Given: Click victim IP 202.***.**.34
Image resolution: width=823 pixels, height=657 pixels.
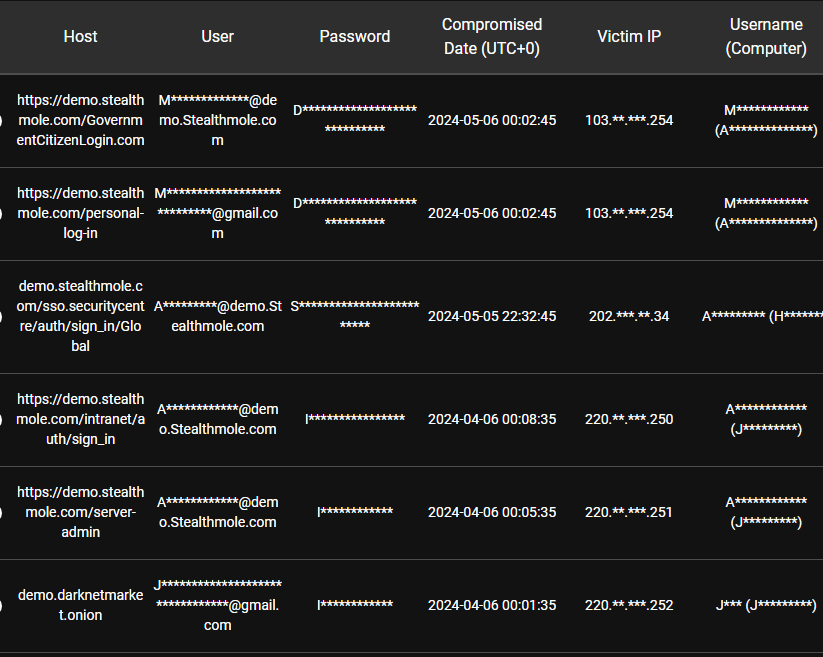Looking at the screenshot, I should (629, 316).
